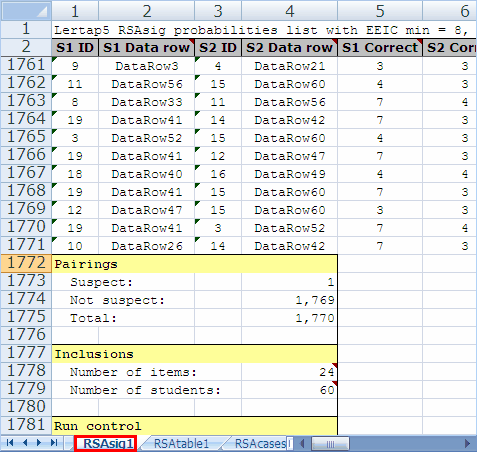
Task: Select DataRow26 cell in row 1771
Action: point(147,246)
